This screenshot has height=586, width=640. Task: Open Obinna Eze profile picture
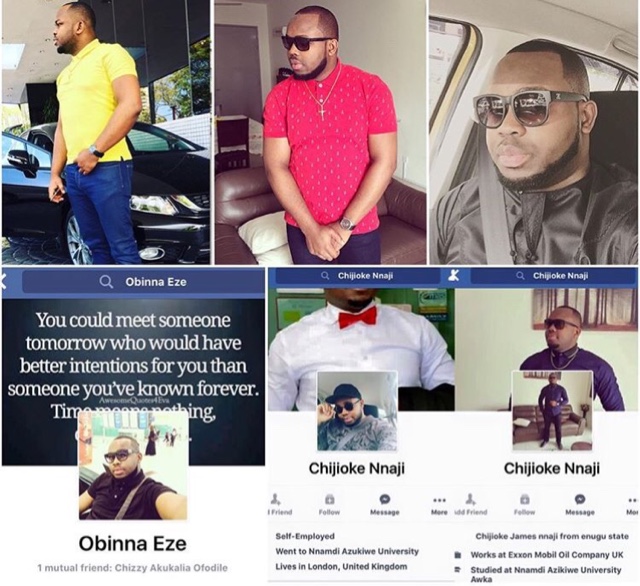(x=133, y=466)
